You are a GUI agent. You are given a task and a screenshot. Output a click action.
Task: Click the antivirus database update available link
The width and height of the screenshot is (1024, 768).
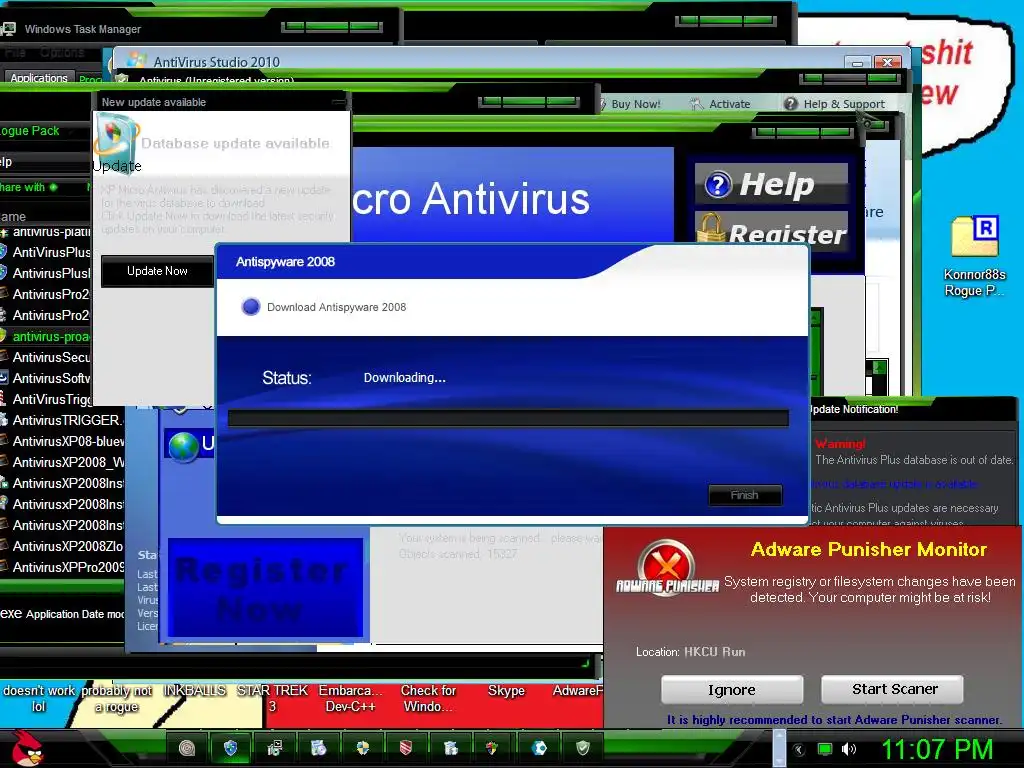[894, 484]
